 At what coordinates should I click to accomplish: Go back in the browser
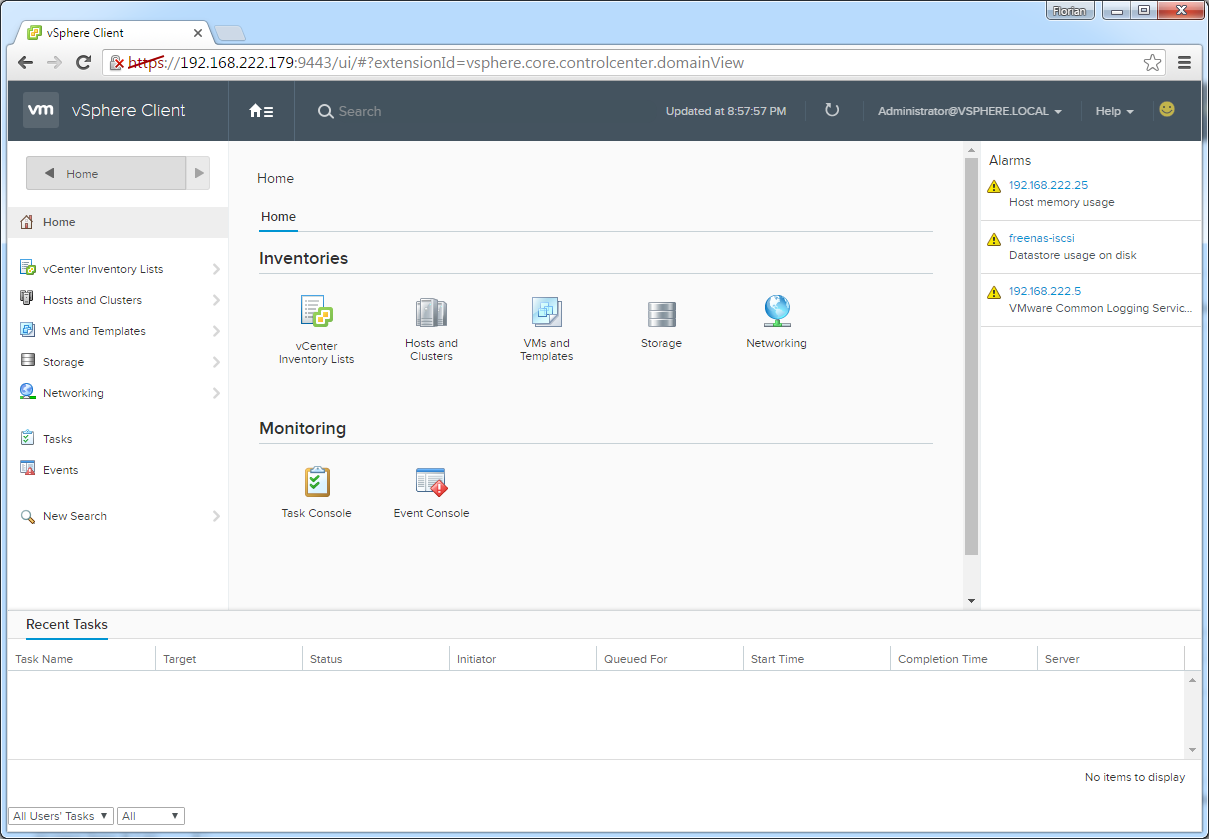point(26,63)
